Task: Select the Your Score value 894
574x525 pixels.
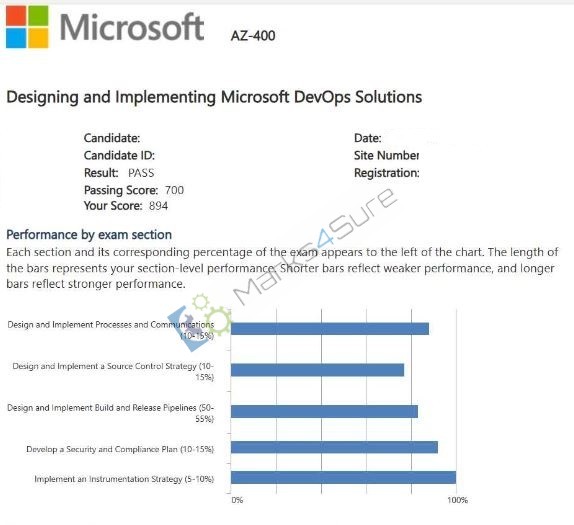Action: [159, 206]
